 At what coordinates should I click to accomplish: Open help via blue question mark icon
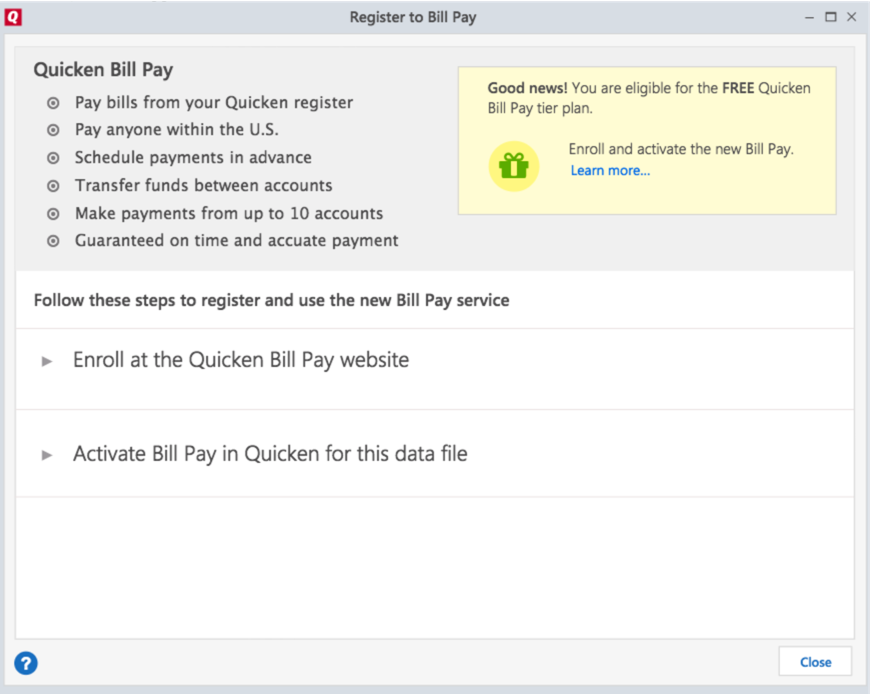(x=26, y=663)
